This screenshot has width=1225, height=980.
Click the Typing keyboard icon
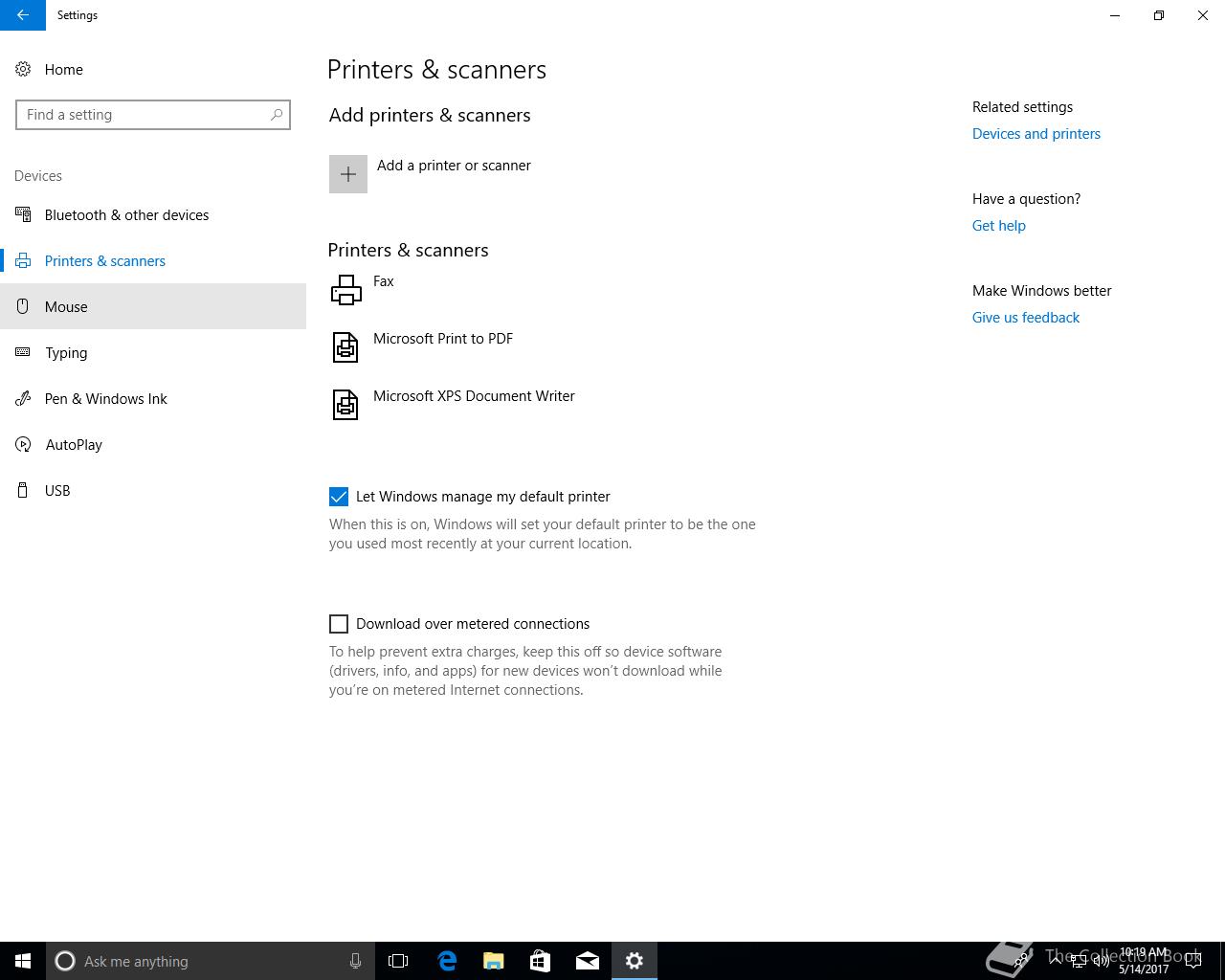tap(23, 353)
